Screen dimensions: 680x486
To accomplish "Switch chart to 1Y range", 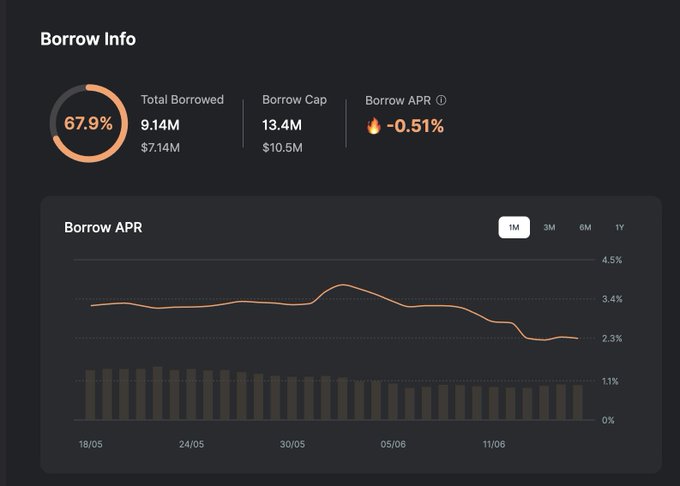I will [x=620, y=227].
